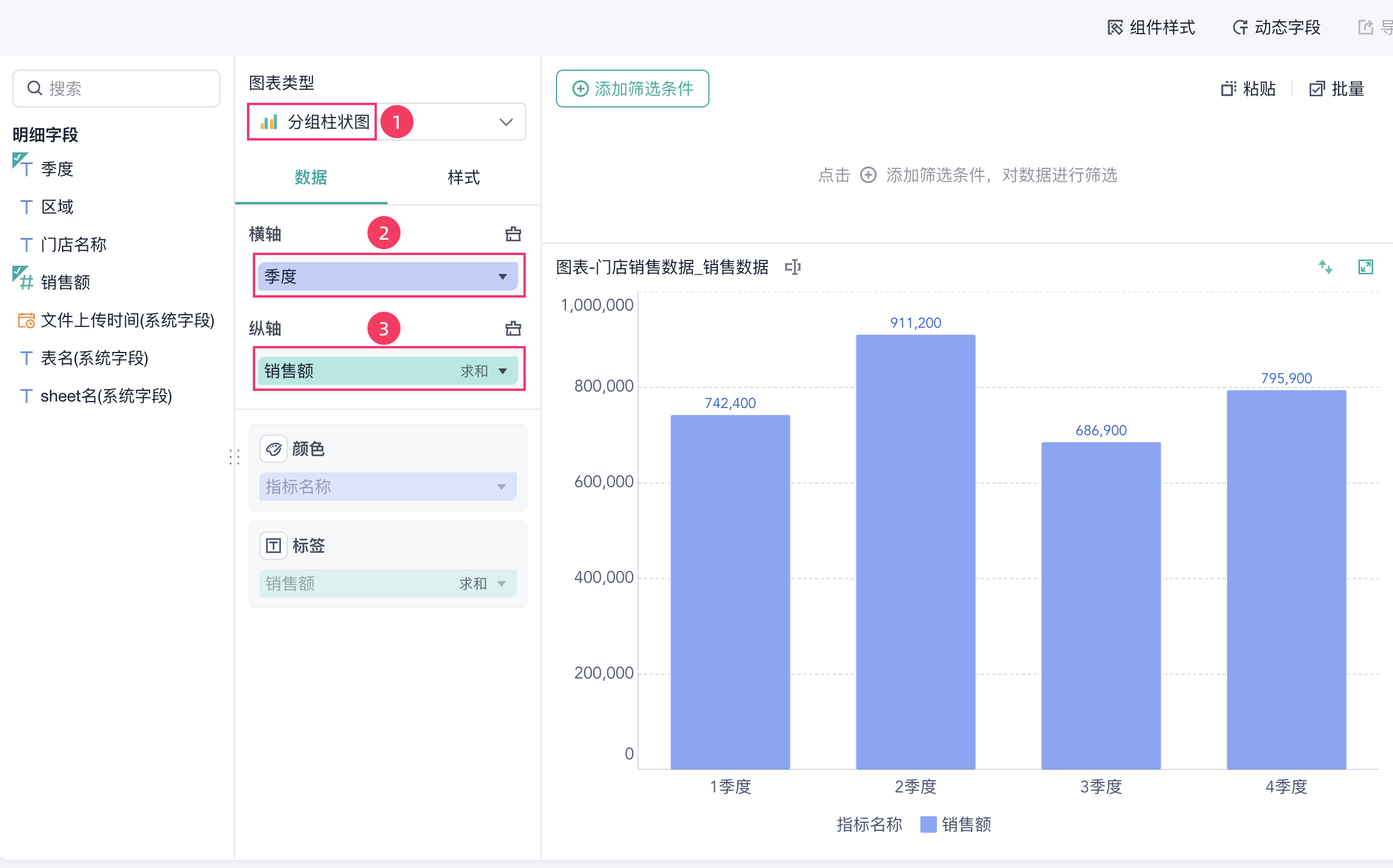Open the 图表类型 chart type dropdown
The width and height of the screenshot is (1393, 868).
coord(387,122)
